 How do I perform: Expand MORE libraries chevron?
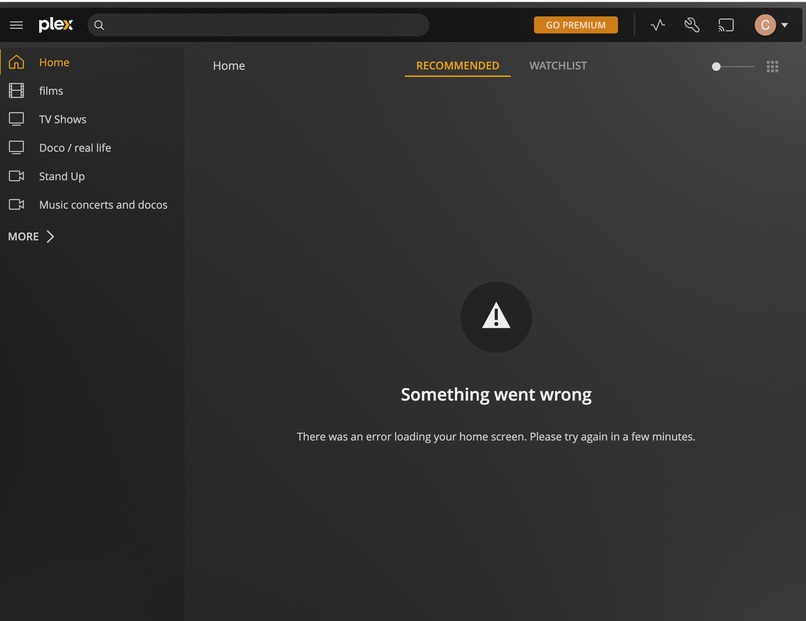pos(50,236)
